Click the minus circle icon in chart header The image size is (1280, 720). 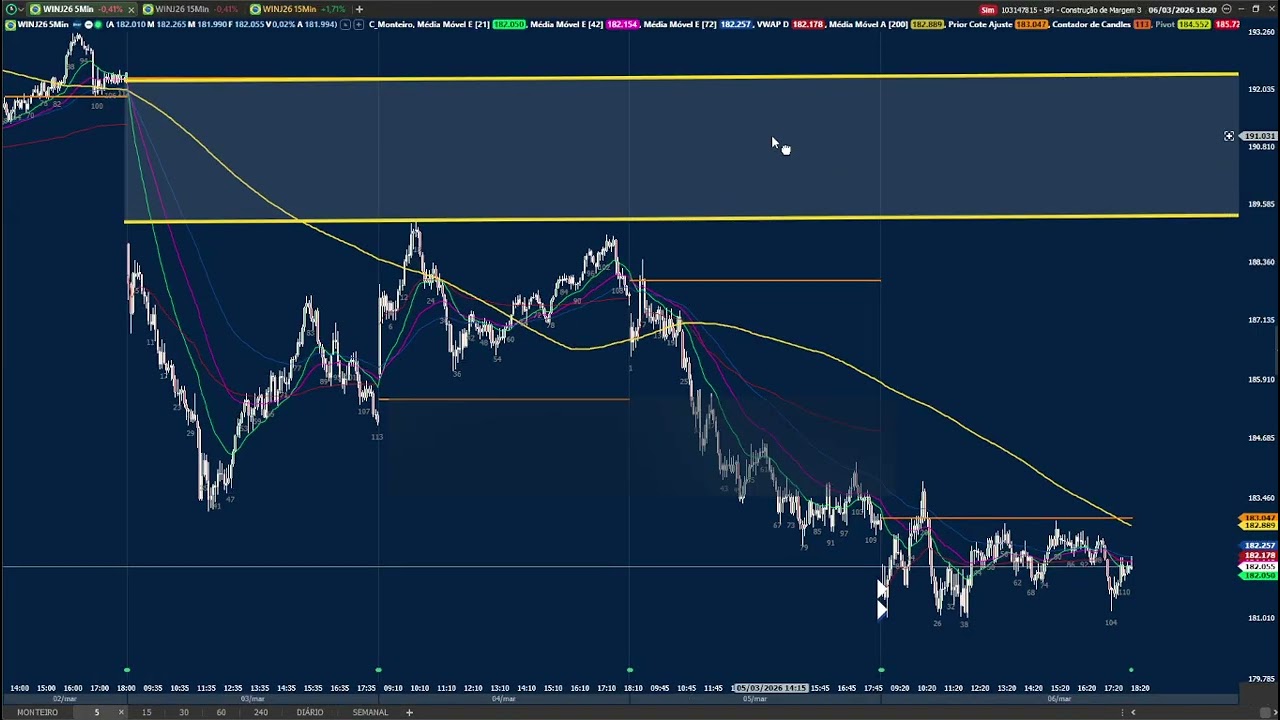click(x=88, y=24)
